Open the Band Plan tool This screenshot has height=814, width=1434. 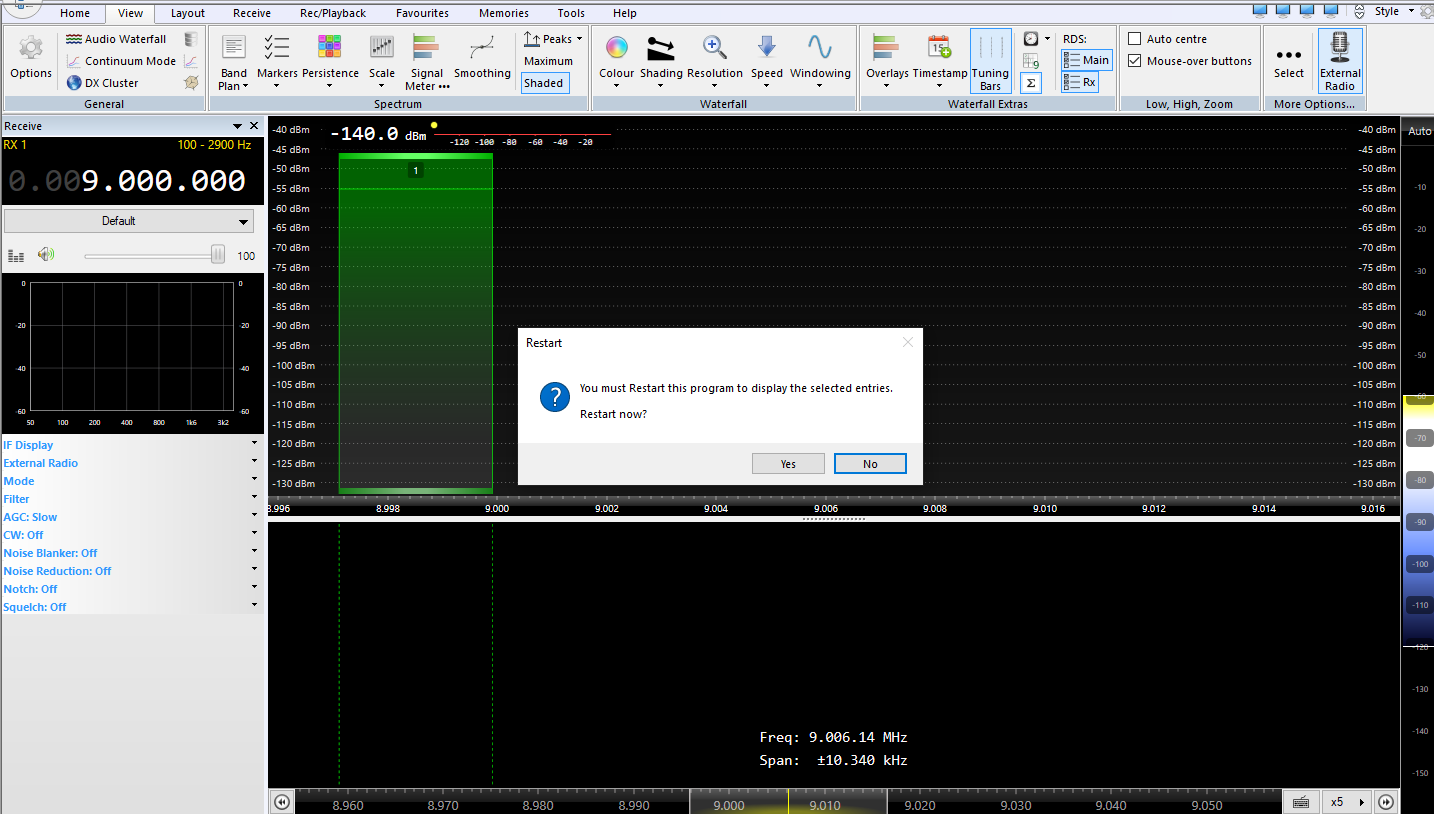click(234, 48)
